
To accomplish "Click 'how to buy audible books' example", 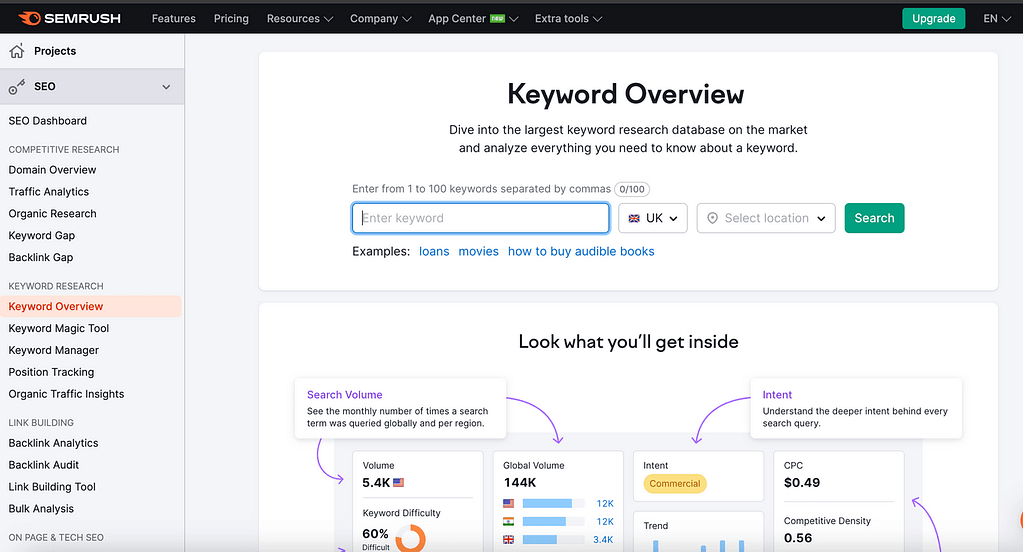I will [x=581, y=251].
